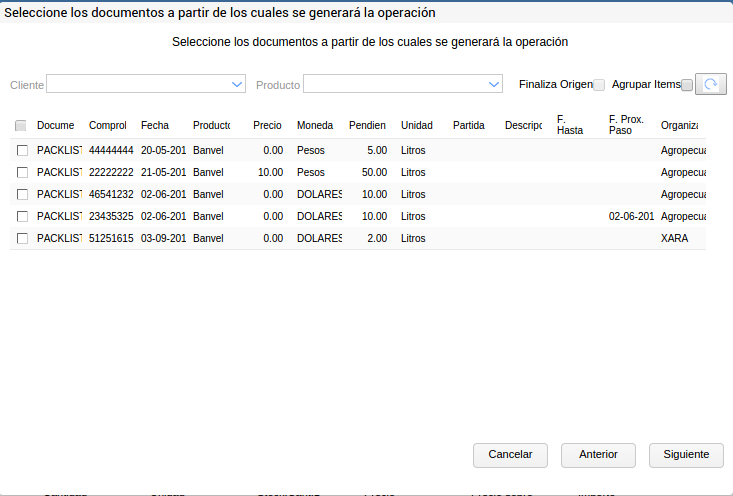Select checkbox for document 23435325
Screen dimensions: 733x496
[x=22, y=216]
